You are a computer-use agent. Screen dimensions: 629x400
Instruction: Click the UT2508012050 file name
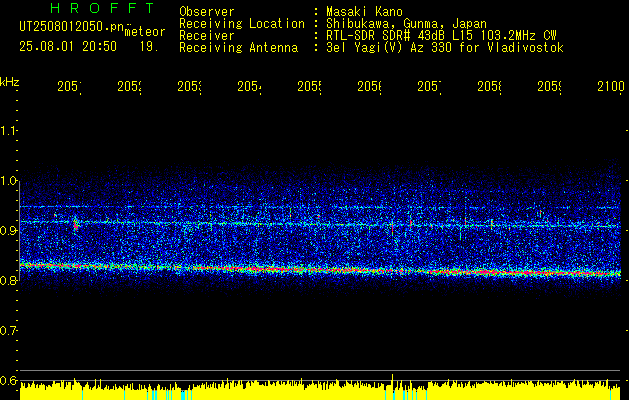click(72, 27)
